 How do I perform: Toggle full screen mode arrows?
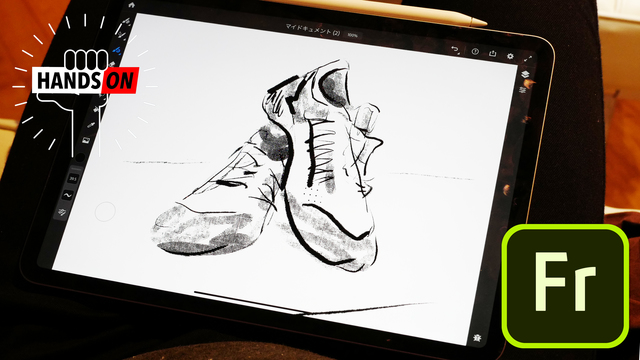528,59
